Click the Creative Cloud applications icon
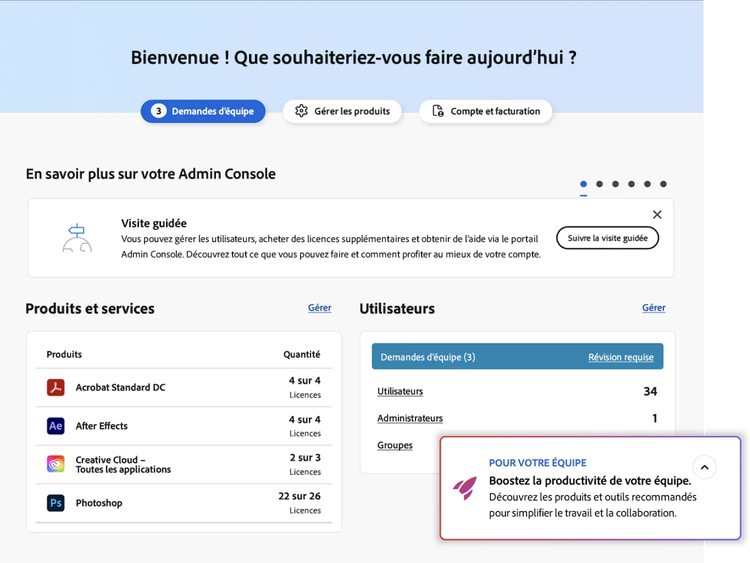 [56, 464]
